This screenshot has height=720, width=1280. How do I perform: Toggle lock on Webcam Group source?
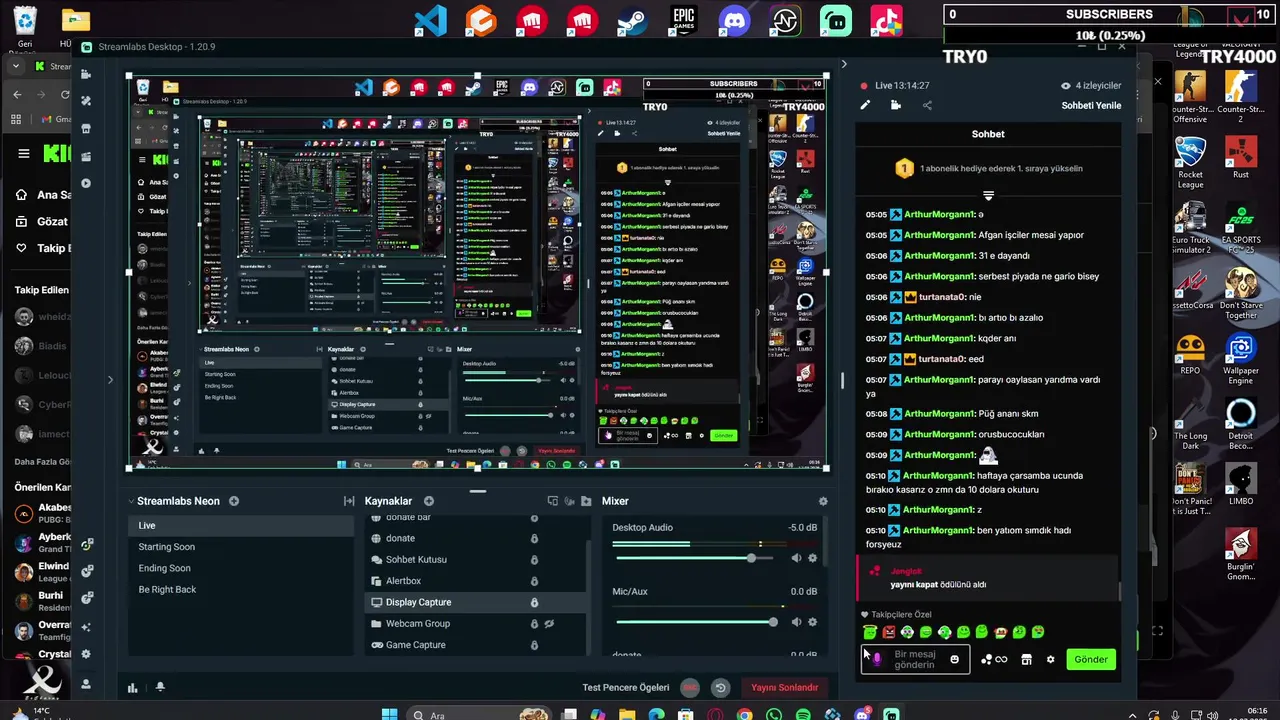pyautogui.click(x=534, y=624)
